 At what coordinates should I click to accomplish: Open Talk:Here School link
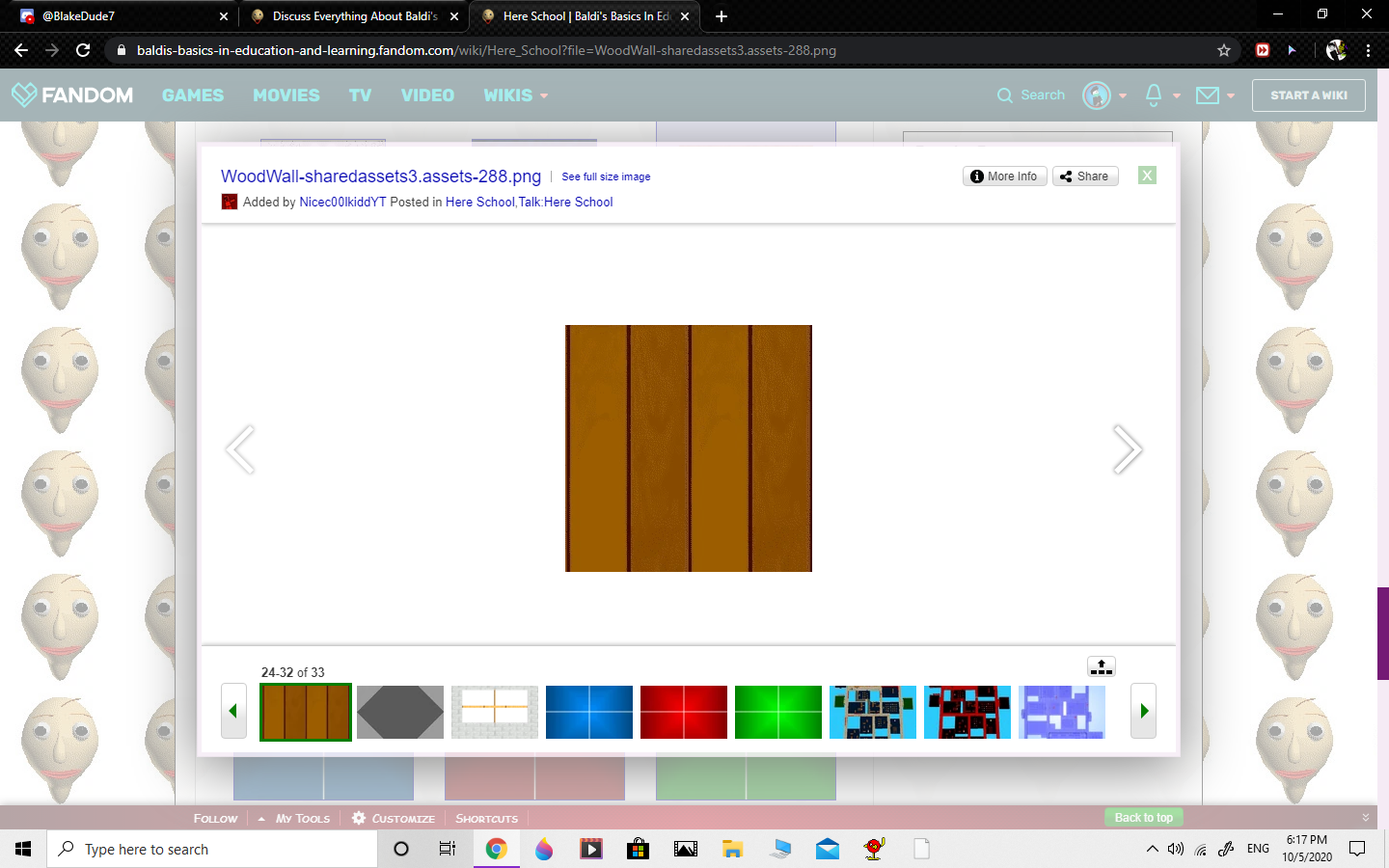click(566, 202)
